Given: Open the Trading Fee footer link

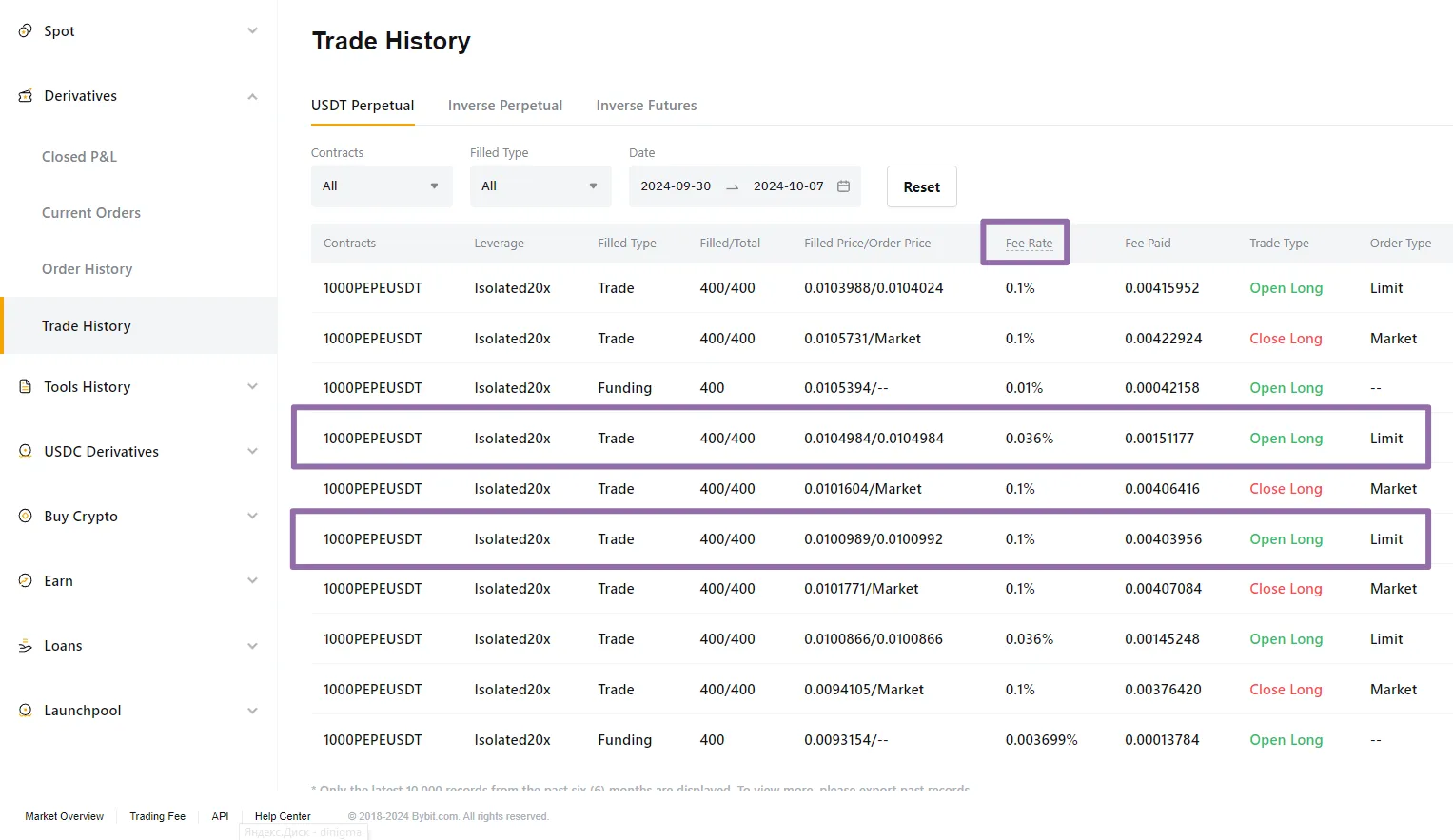Looking at the screenshot, I should pos(157,816).
